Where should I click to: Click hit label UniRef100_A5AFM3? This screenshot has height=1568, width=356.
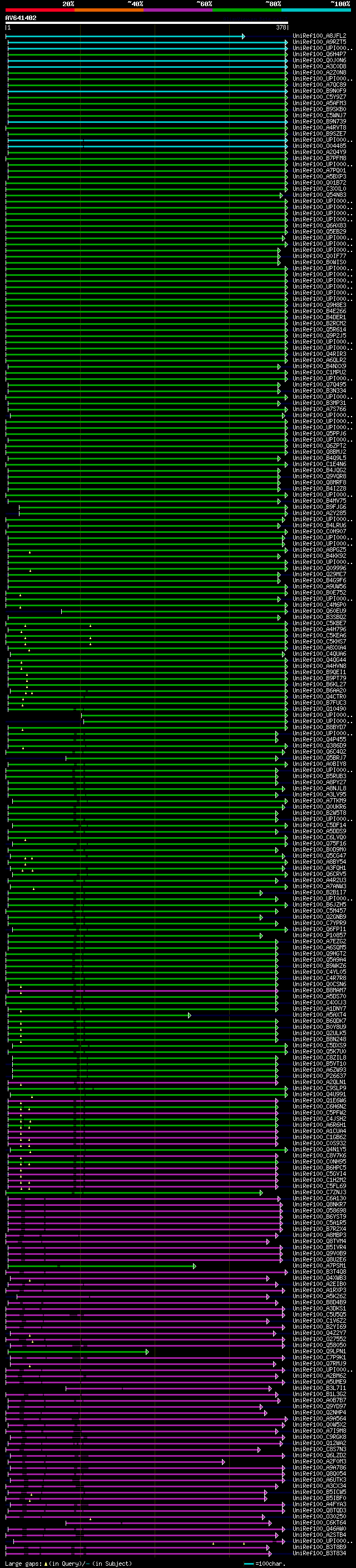319,103
